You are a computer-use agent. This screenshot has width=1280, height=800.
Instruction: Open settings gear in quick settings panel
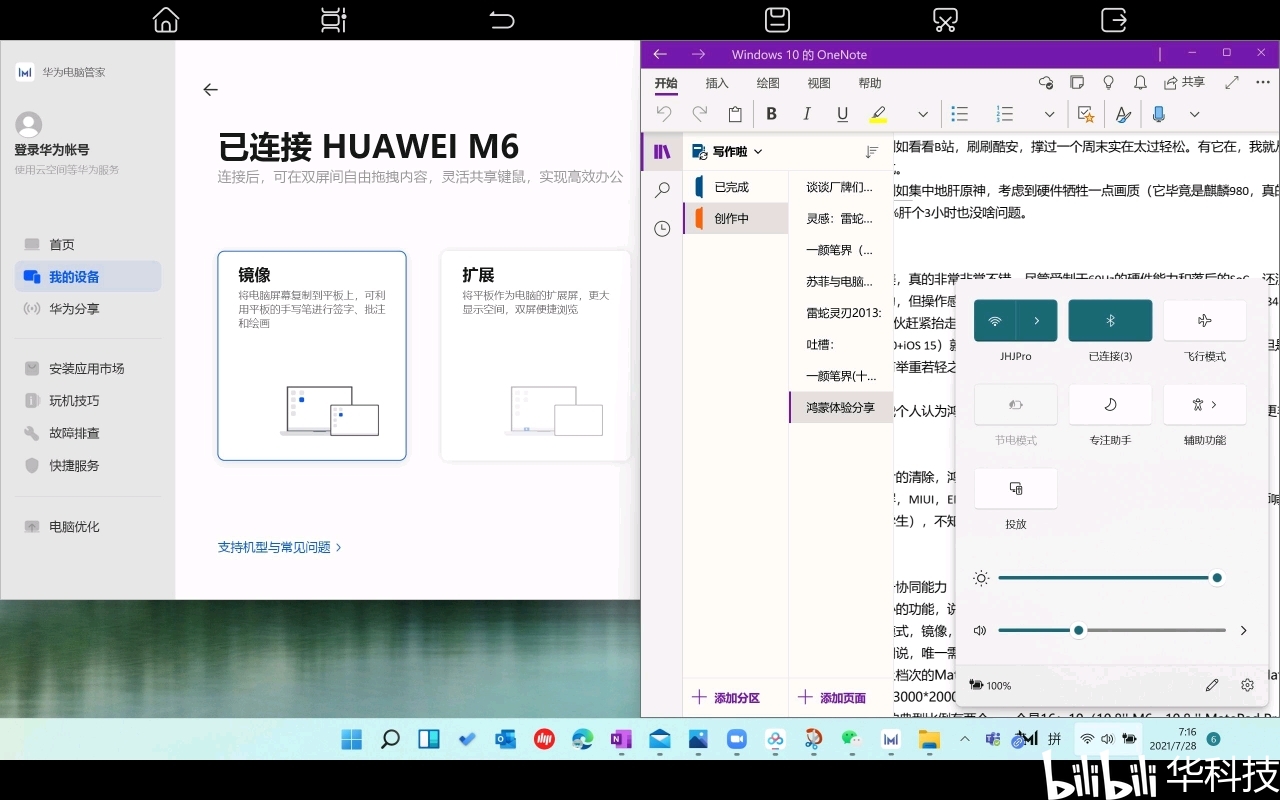point(1247,685)
